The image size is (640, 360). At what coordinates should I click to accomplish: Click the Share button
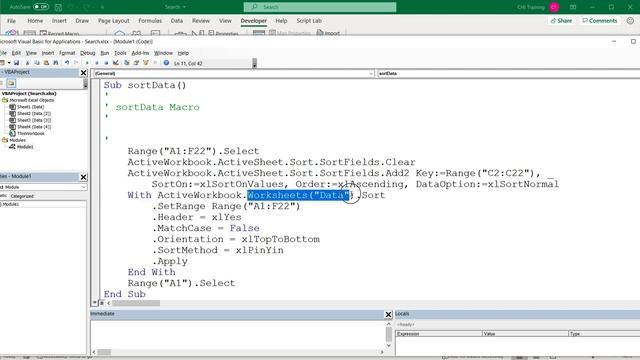coord(561,20)
